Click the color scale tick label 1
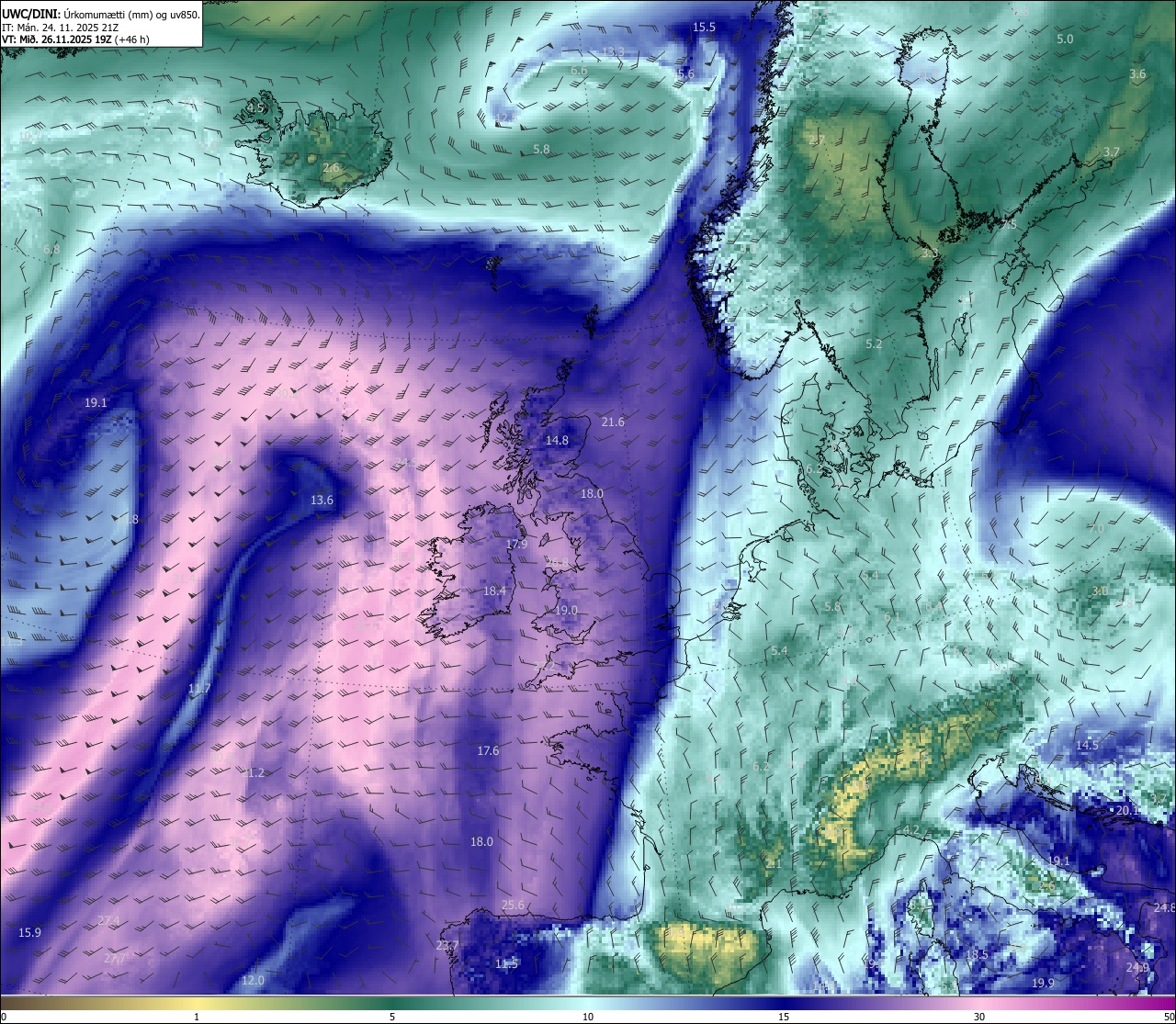The width and height of the screenshot is (1176, 1024). point(197,1017)
